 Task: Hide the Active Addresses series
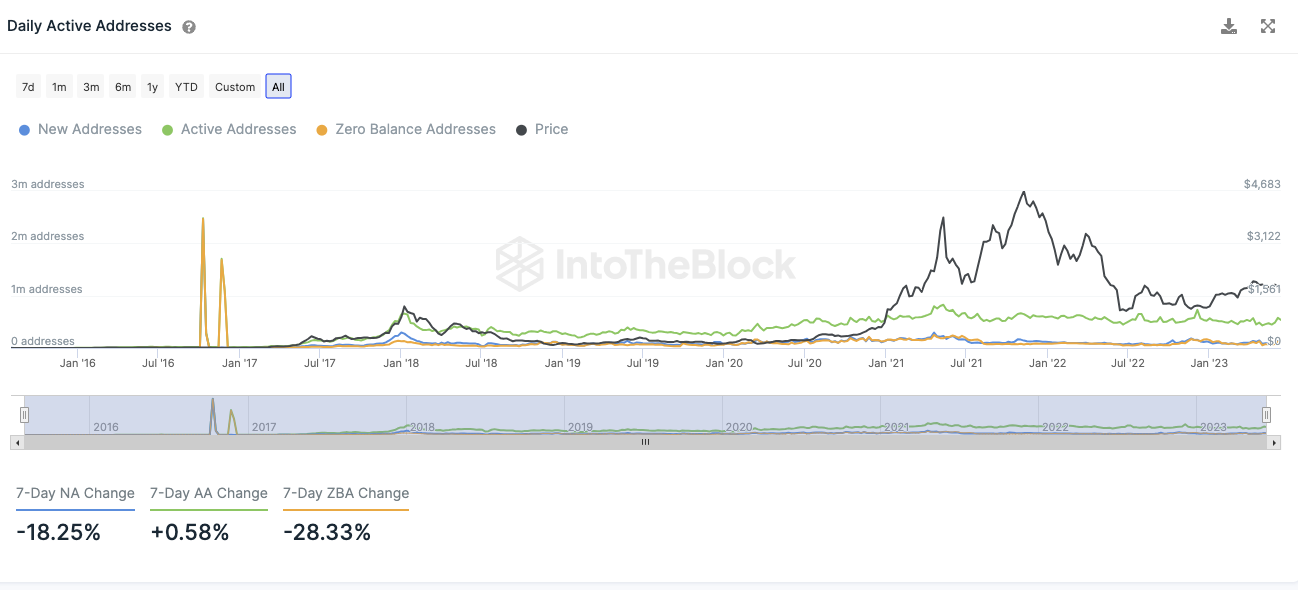tap(229, 129)
